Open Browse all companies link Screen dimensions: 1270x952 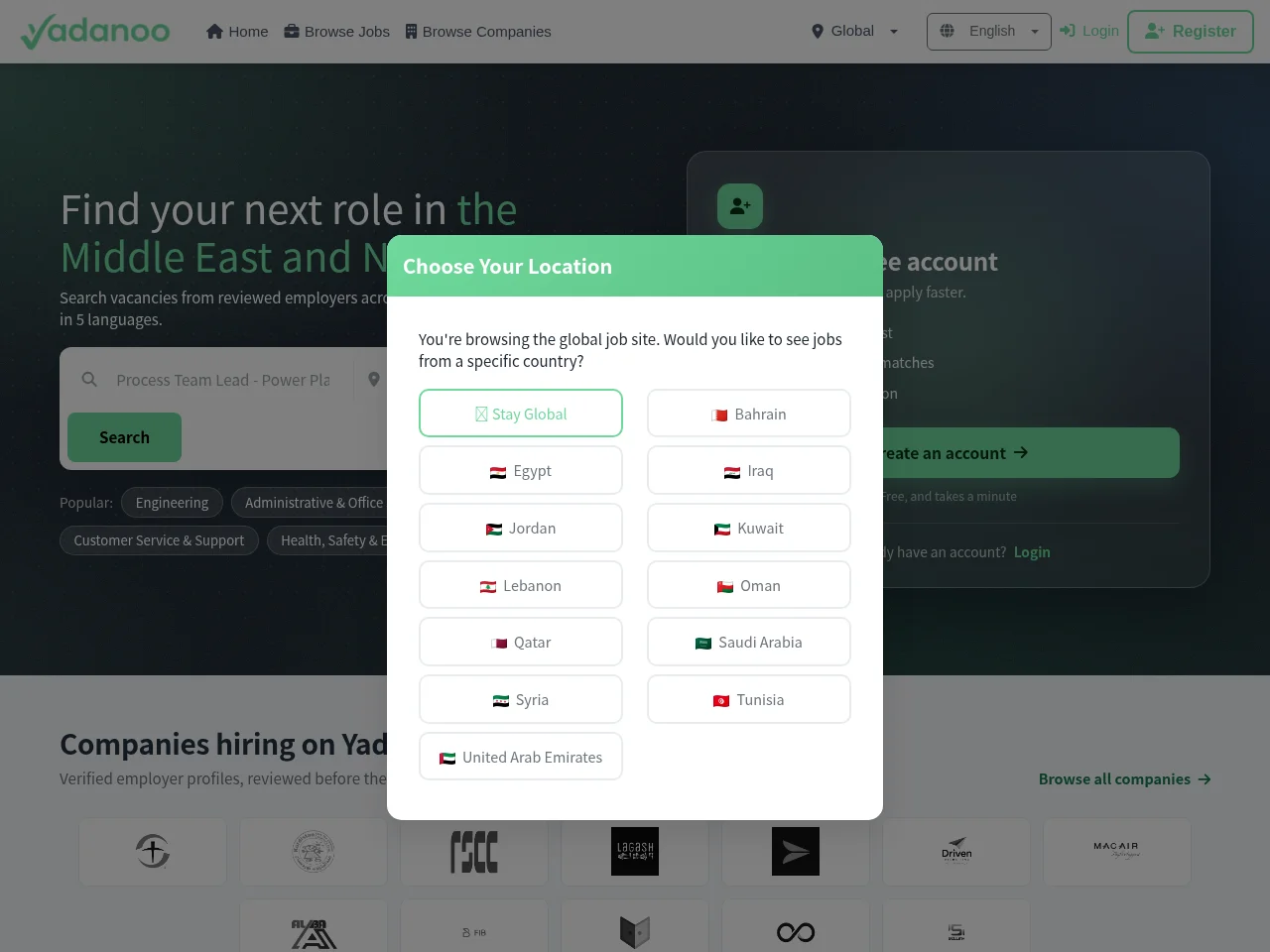[1124, 779]
